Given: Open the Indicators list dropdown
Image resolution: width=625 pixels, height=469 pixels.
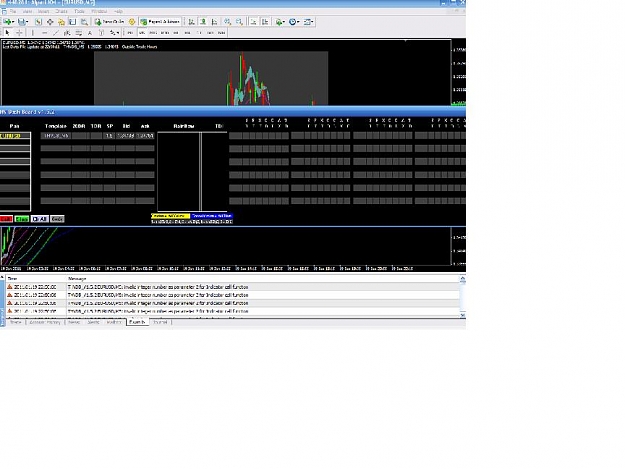Looking at the screenshot, I should click(280, 22).
